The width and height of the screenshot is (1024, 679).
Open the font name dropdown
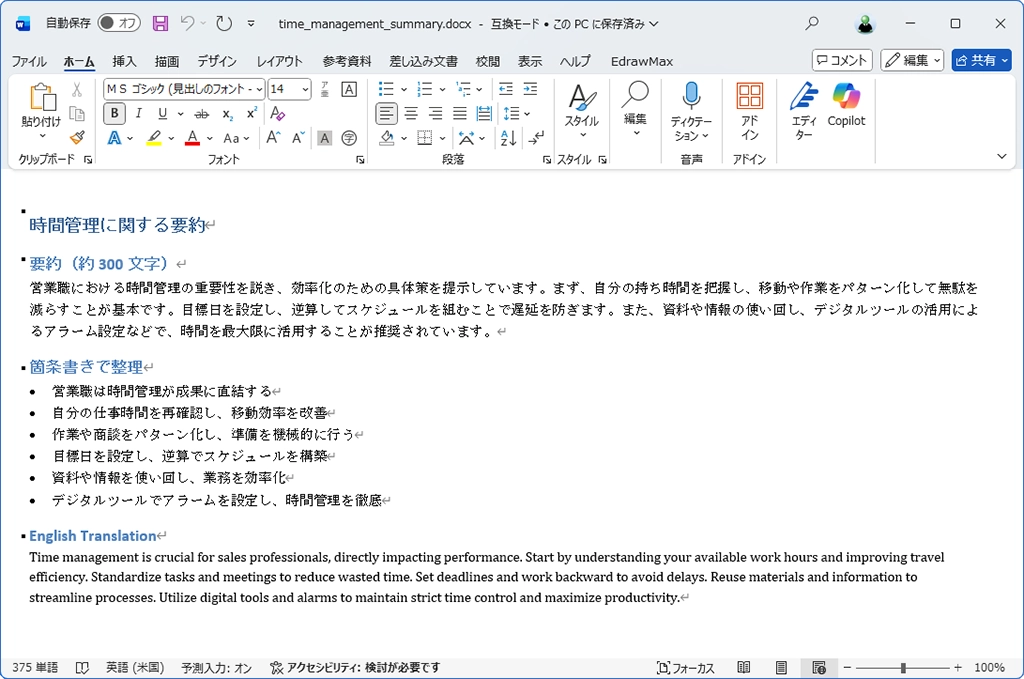click(x=260, y=89)
